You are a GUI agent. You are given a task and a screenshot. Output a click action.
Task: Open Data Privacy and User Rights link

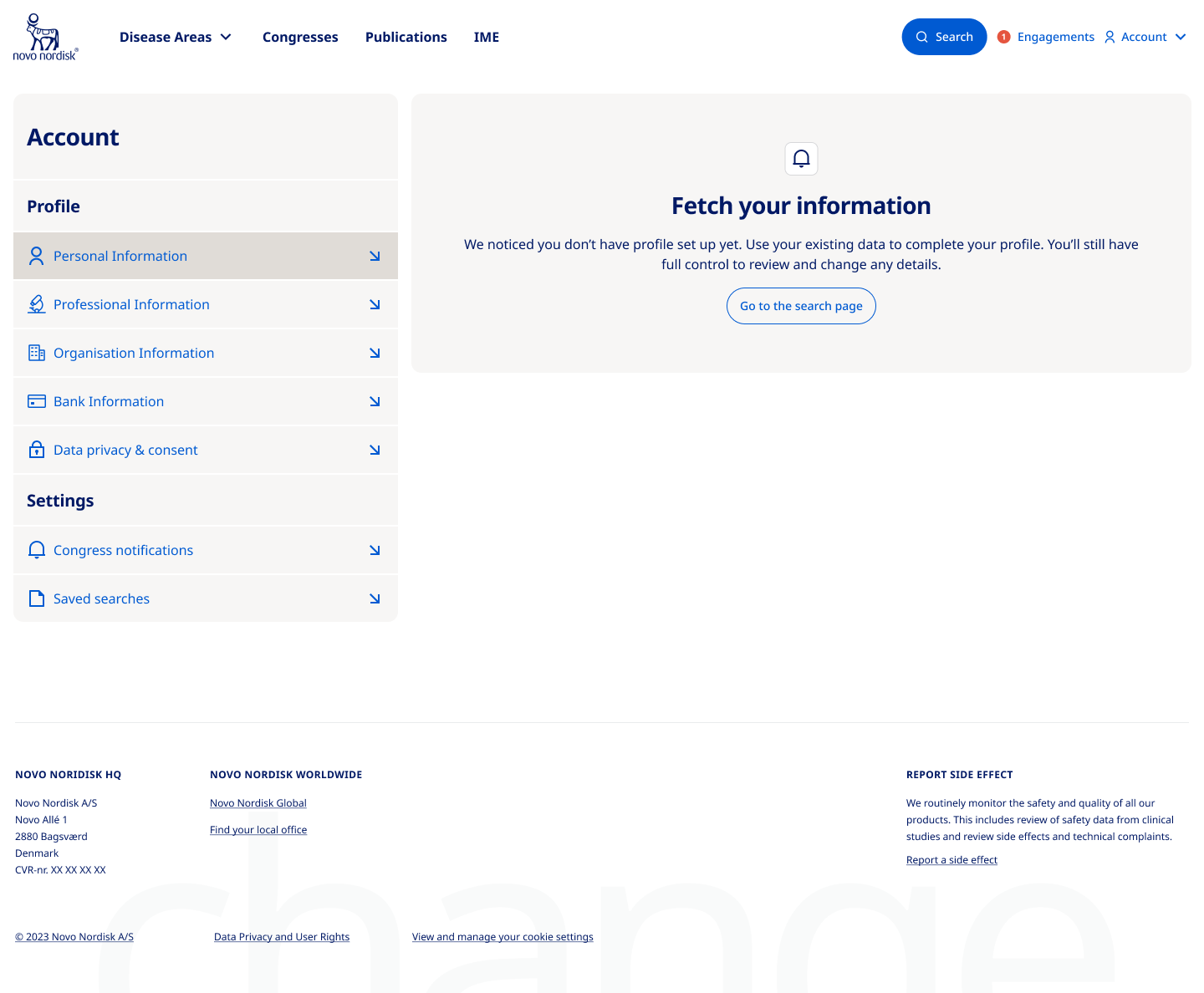[x=282, y=937]
